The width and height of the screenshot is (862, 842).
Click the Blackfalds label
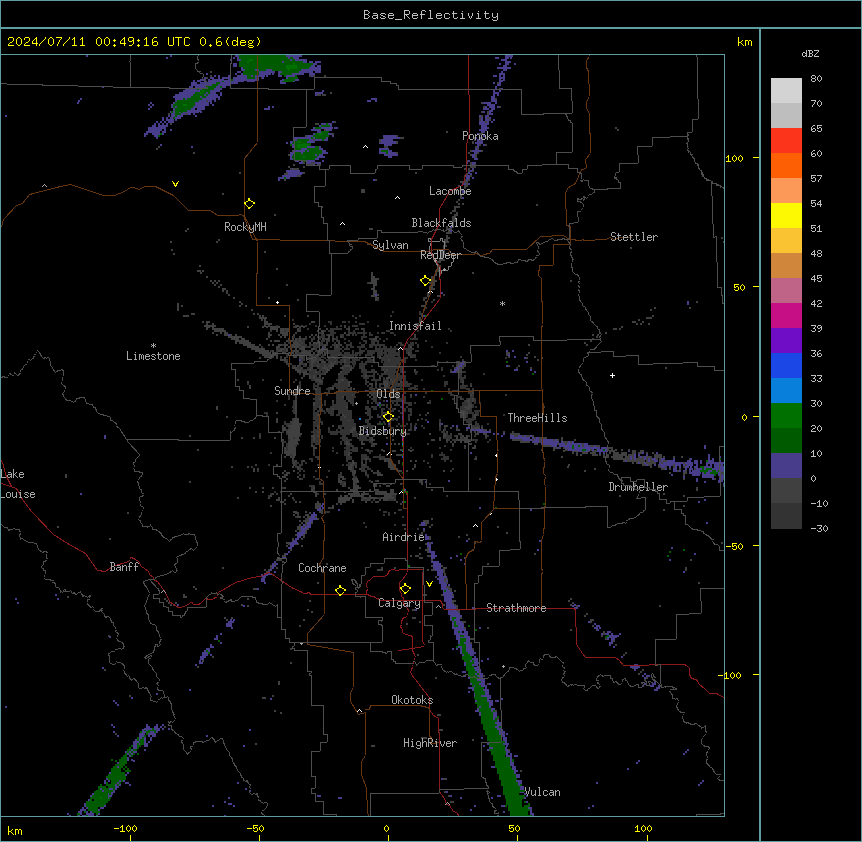pyautogui.click(x=441, y=223)
